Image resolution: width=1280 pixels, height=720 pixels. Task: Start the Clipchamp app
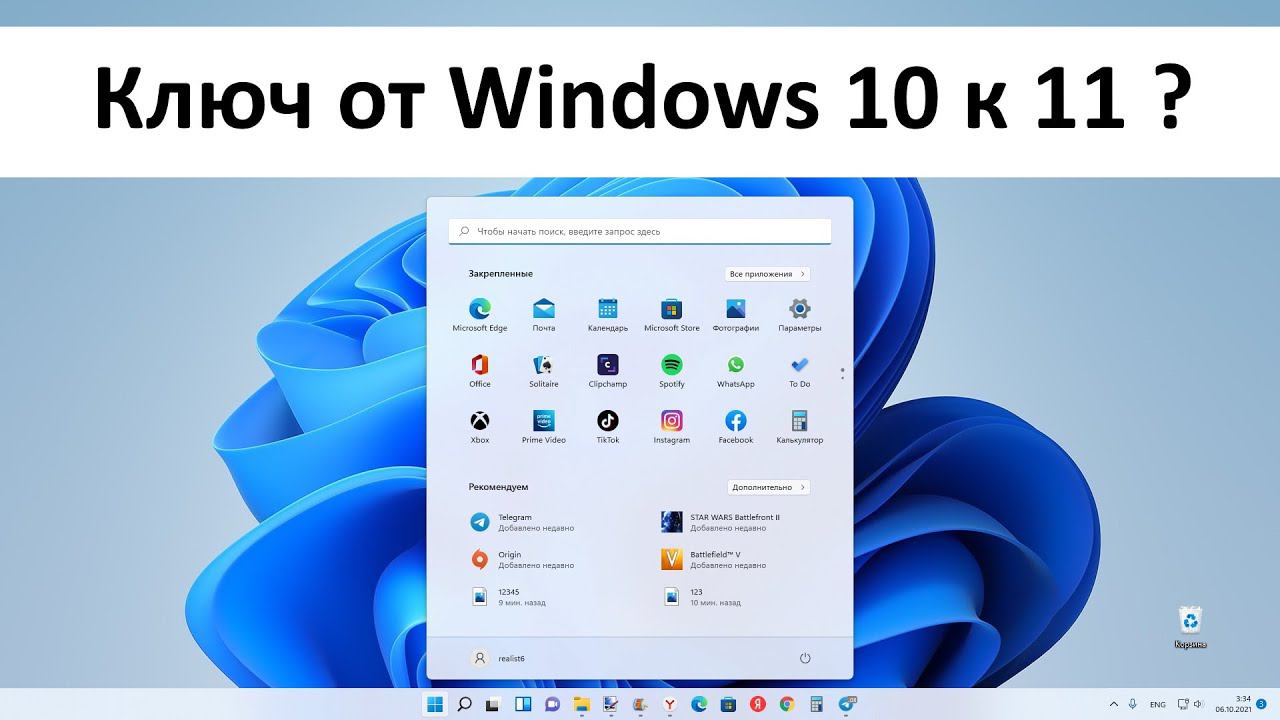pos(608,370)
